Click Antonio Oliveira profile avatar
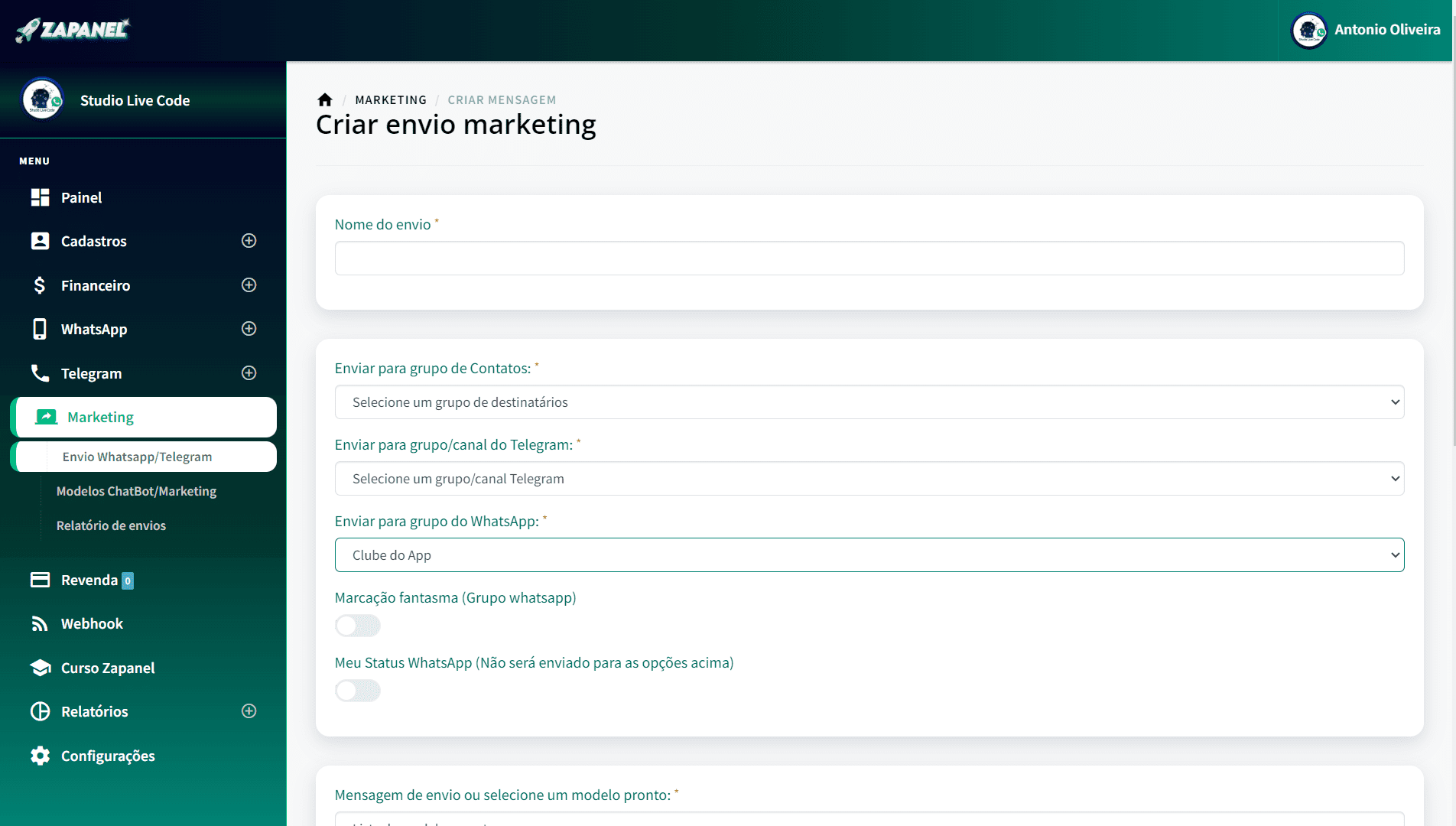Screen dimensions: 1456x826 [1308, 31]
